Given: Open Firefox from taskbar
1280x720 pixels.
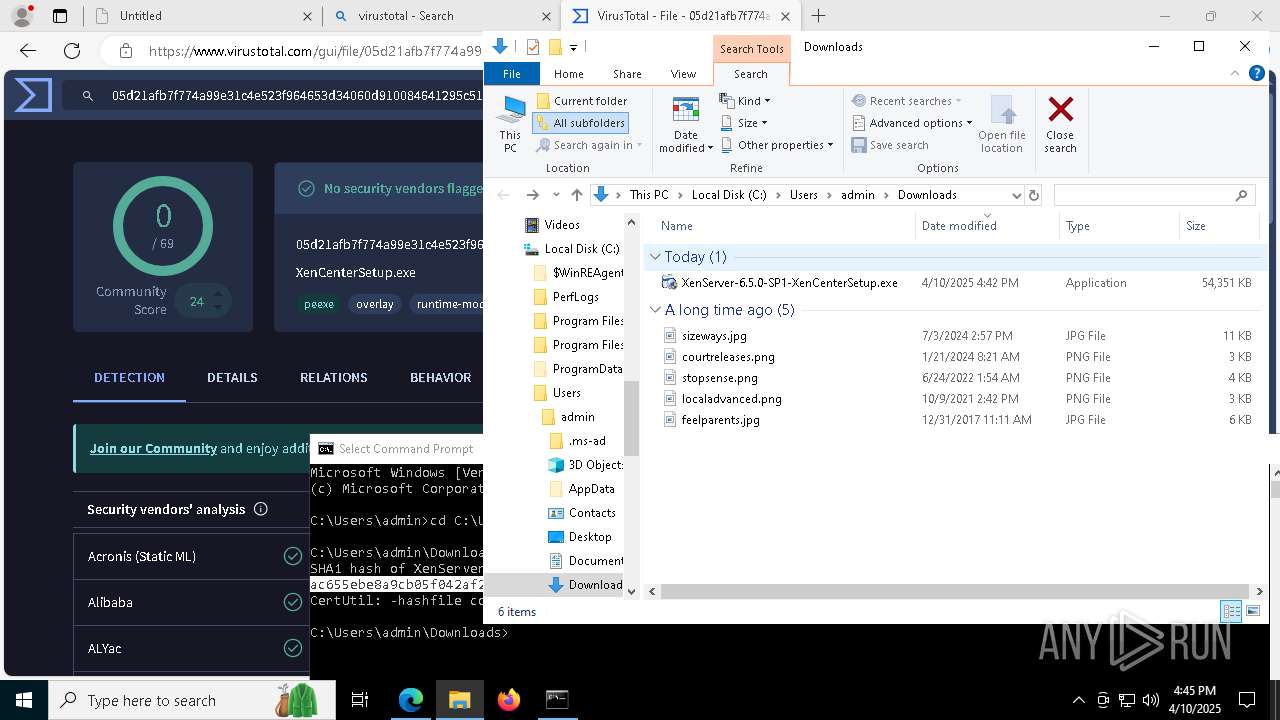Looking at the screenshot, I should coord(509,700).
